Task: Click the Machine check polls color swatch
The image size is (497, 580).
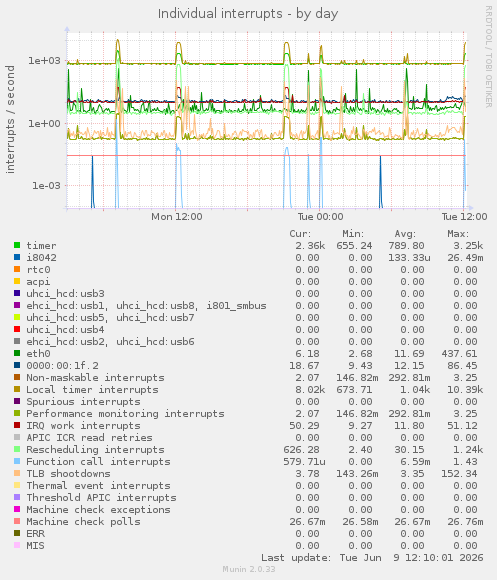Action: 17,521
